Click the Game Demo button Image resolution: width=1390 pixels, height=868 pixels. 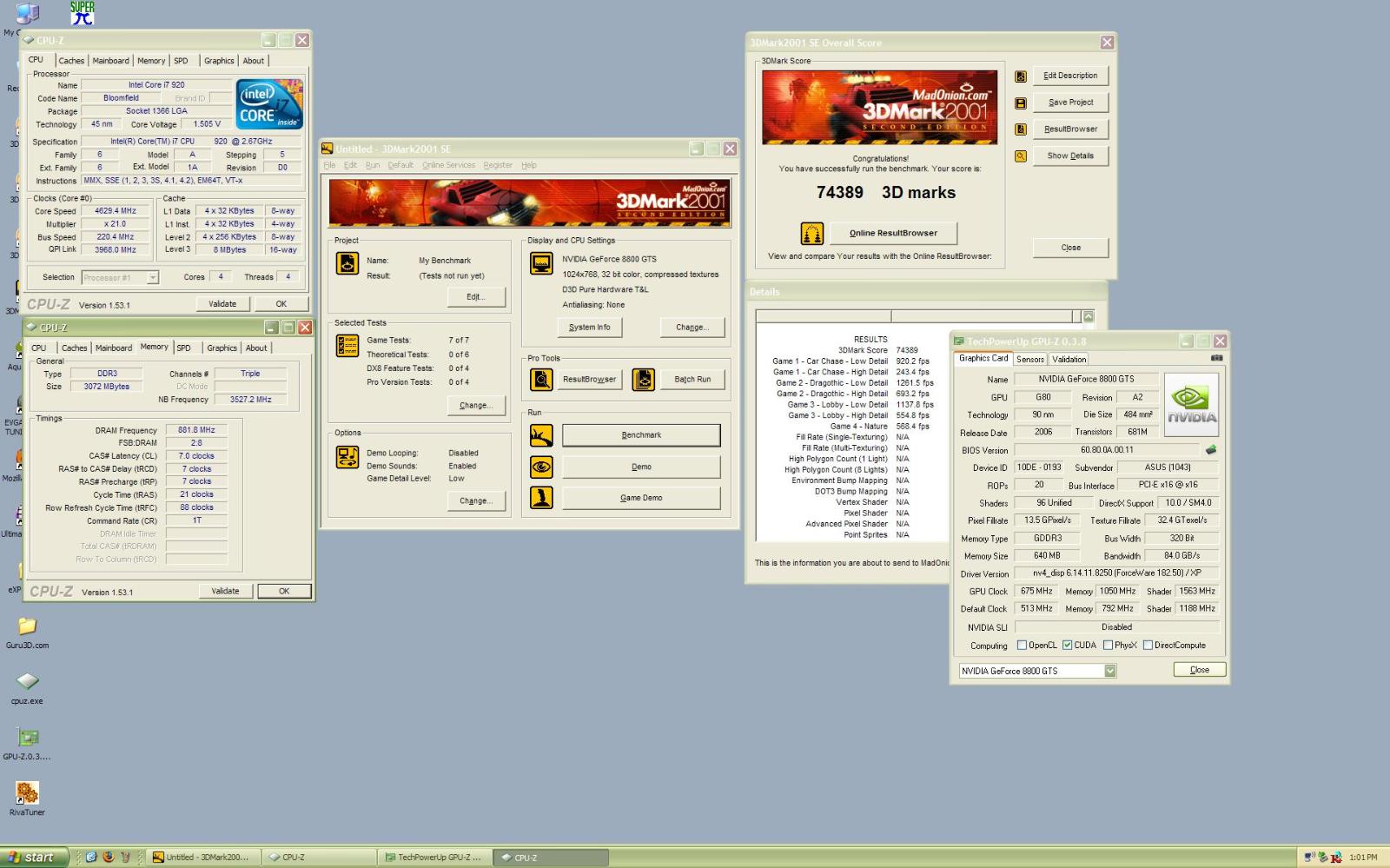coord(641,498)
